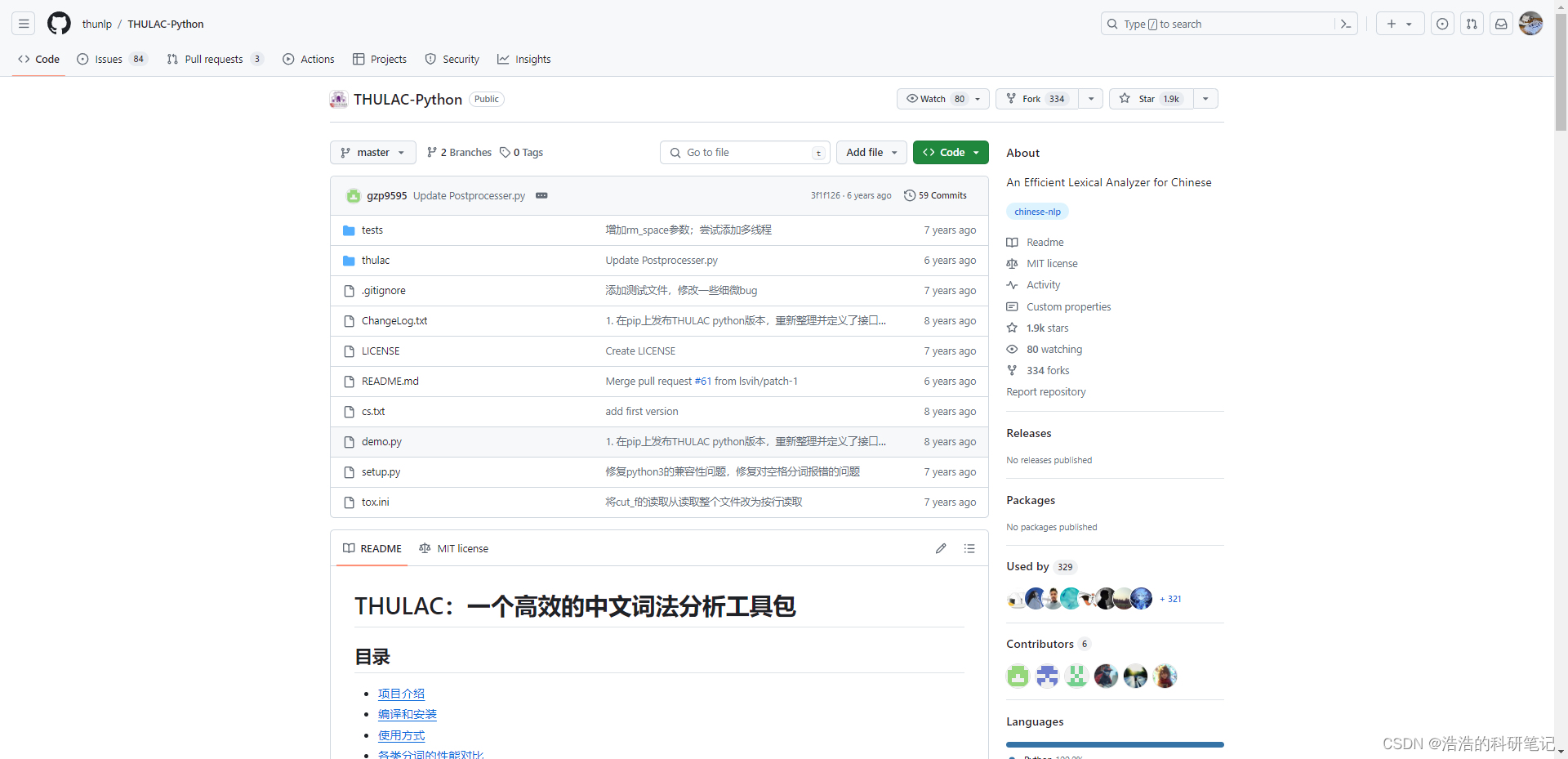This screenshot has height=759, width=1568.
Task: Expand the commit message ellipsis for Update Postprocesser.py
Action: pos(541,195)
